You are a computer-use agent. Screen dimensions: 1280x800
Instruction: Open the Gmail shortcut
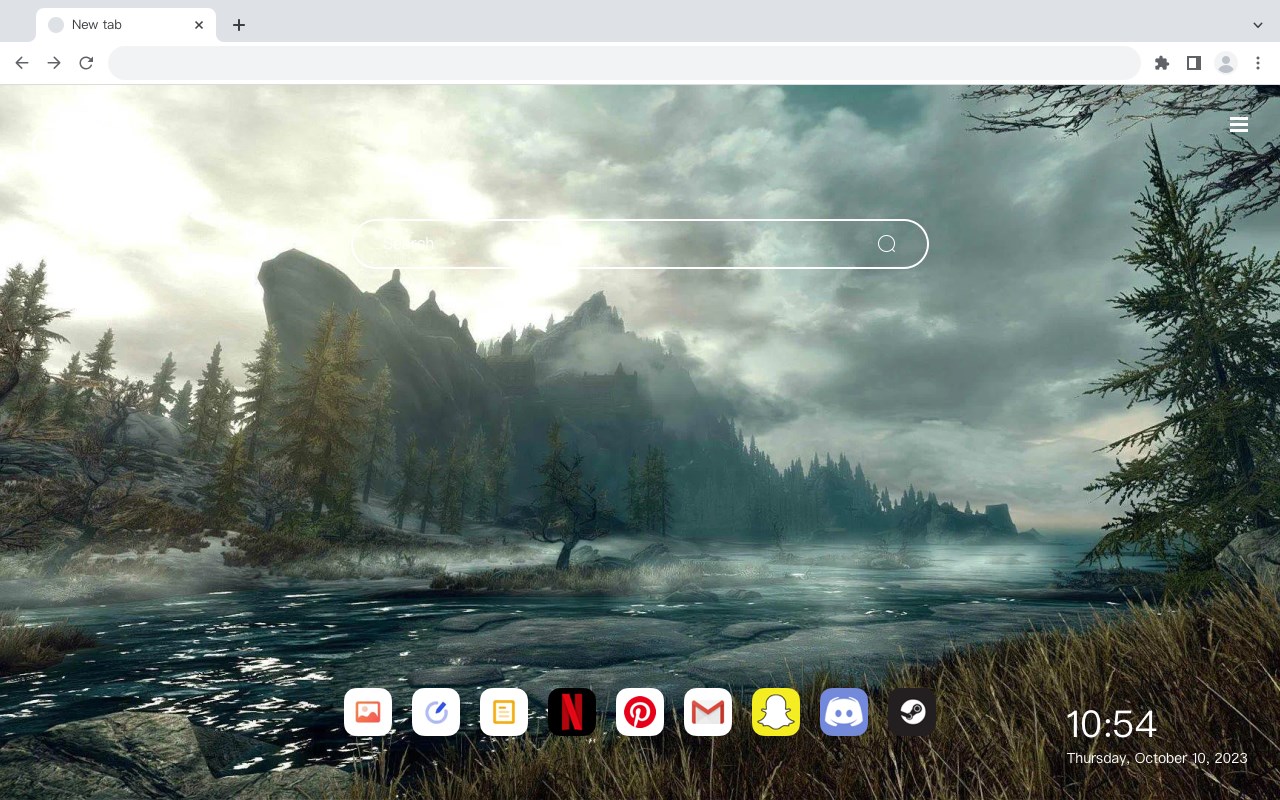708,712
